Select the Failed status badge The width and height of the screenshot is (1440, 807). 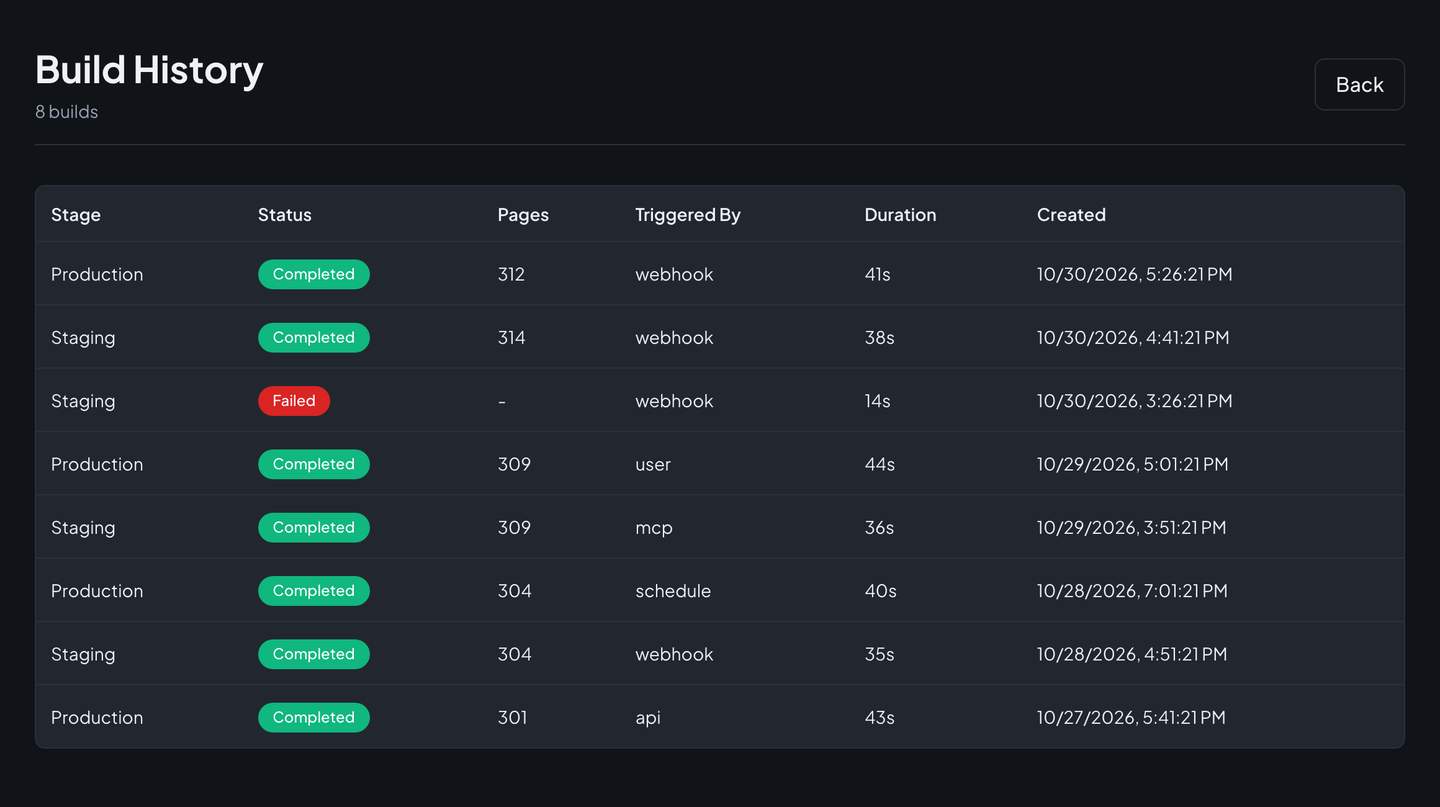294,401
